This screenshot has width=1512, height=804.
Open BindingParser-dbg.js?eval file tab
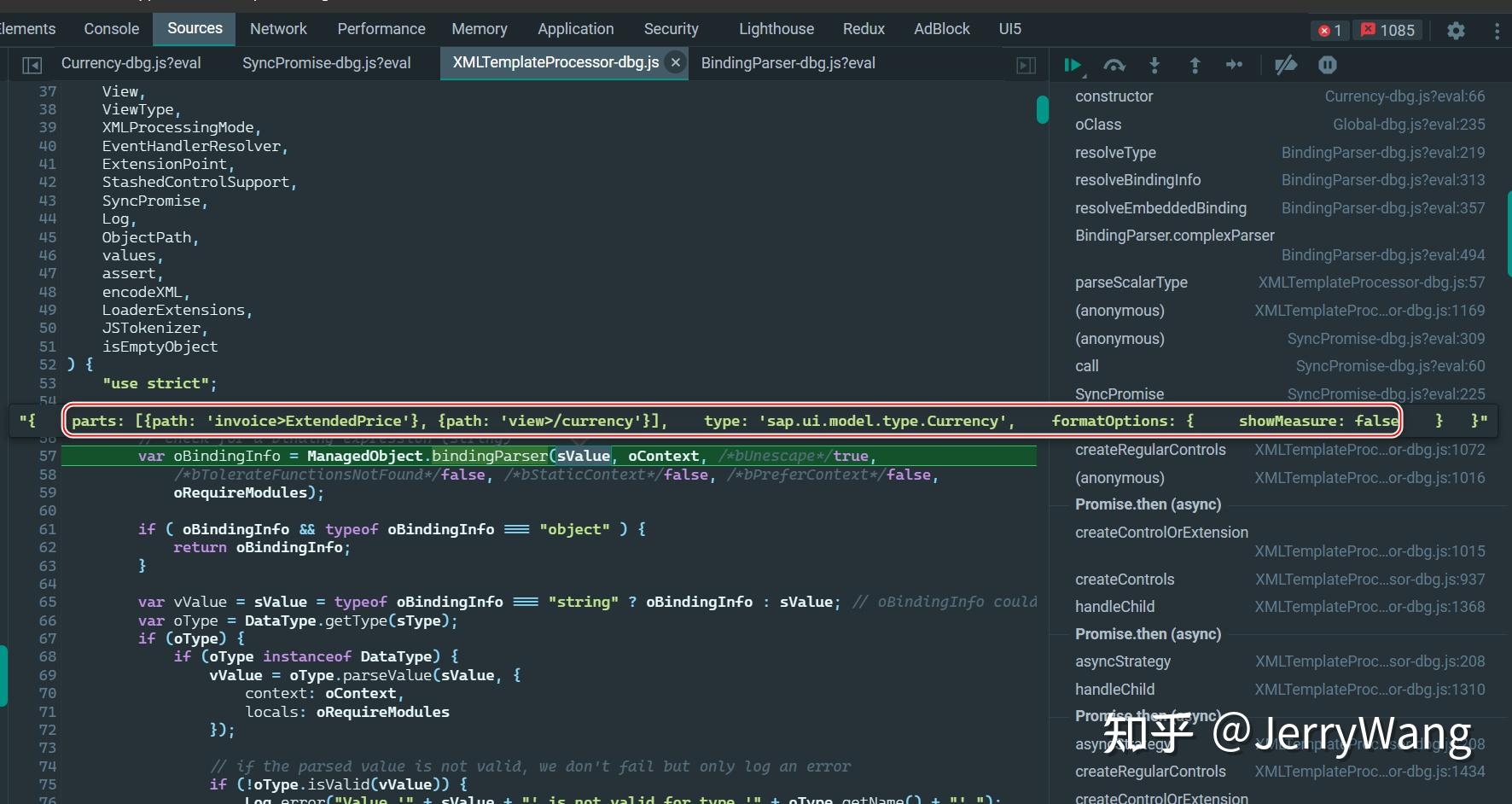coord(788,63)
